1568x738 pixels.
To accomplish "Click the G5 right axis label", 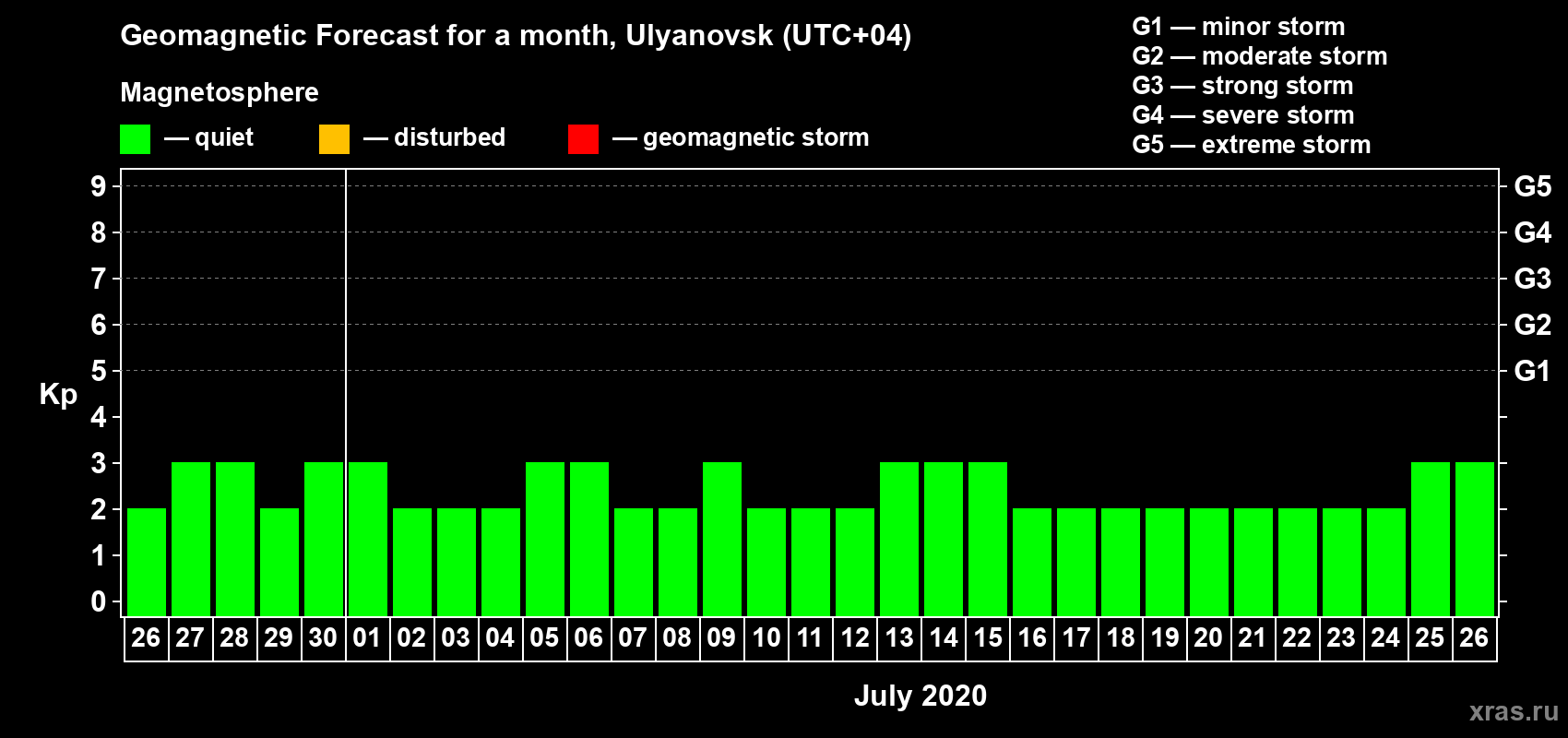I will pos(1532,186).
